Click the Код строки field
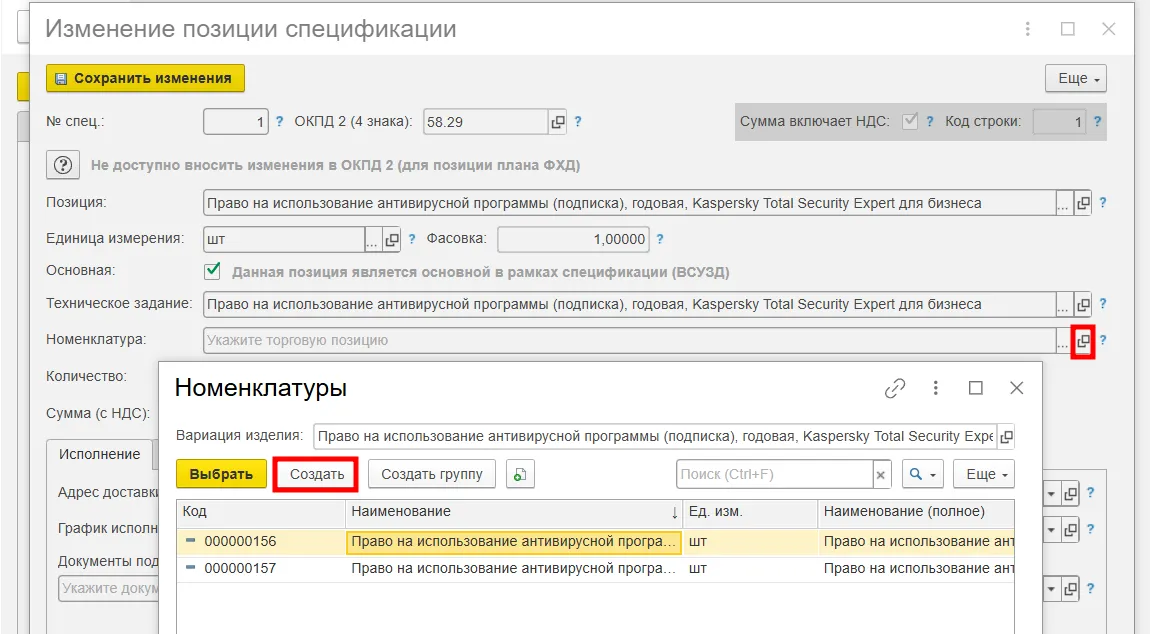The height and width of the screenshot is (634, 1150). 1059,122
